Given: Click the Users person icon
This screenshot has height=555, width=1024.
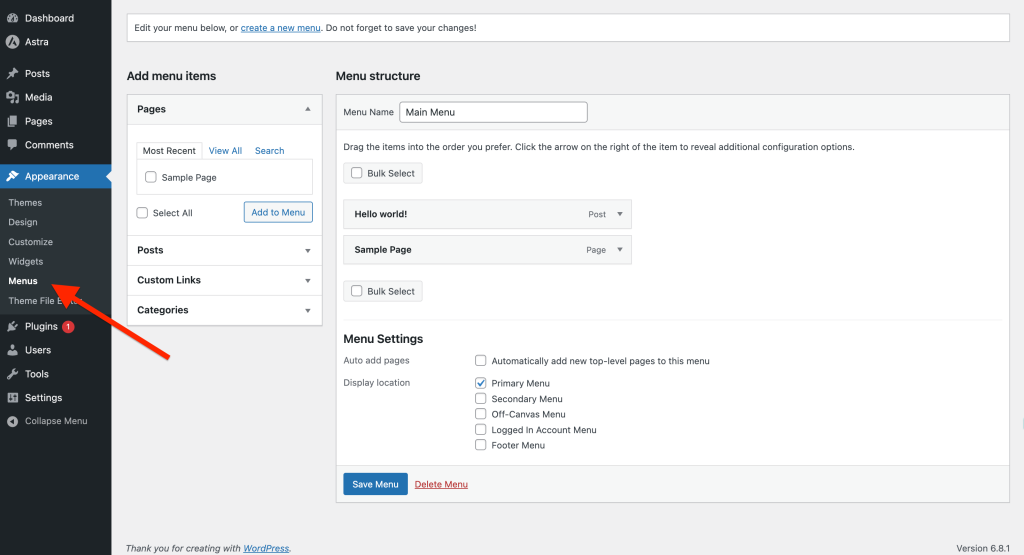Looking at the screenshot, I should [12, 351].
